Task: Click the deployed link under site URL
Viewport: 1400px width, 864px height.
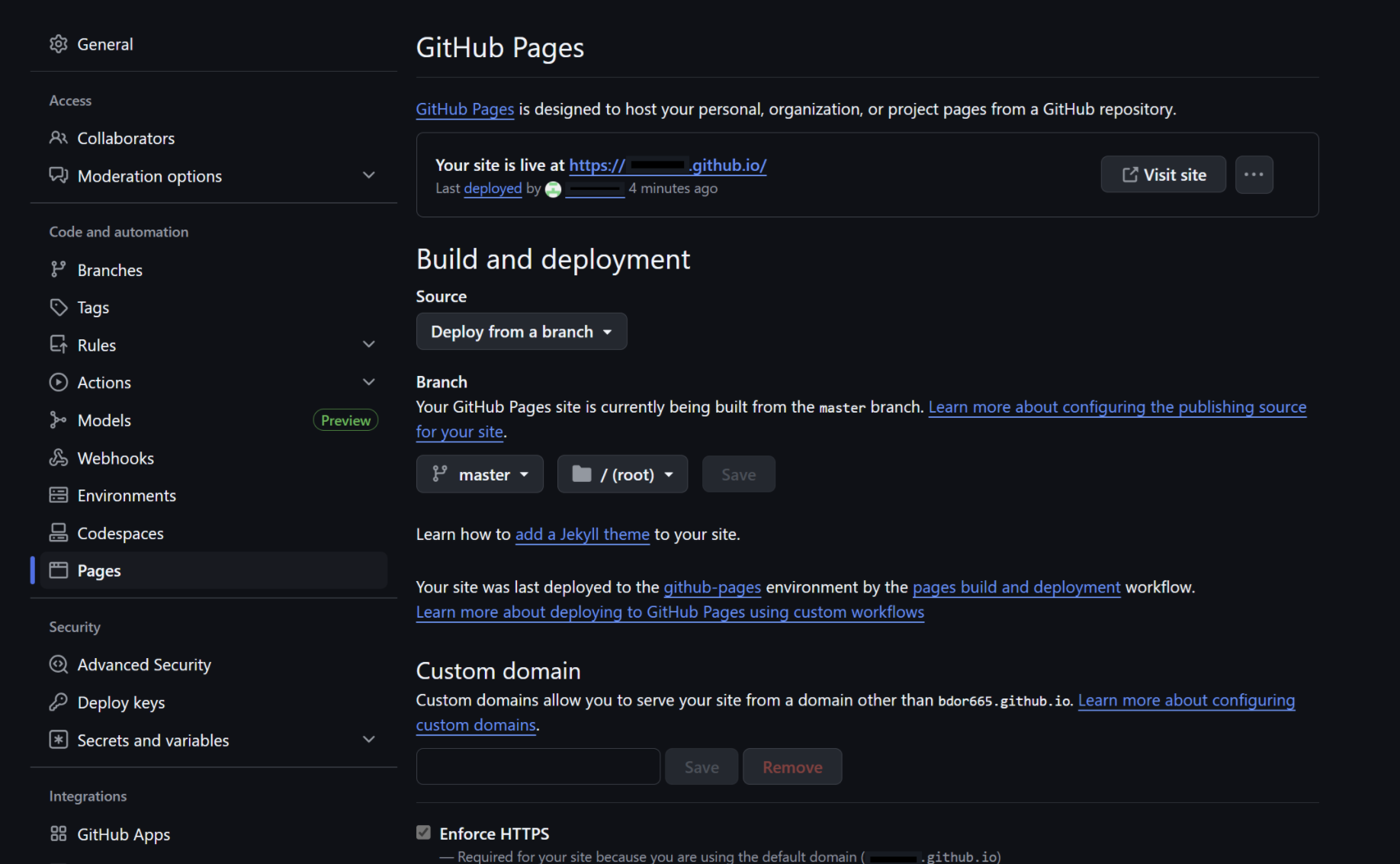Action: tap(493, 188)
